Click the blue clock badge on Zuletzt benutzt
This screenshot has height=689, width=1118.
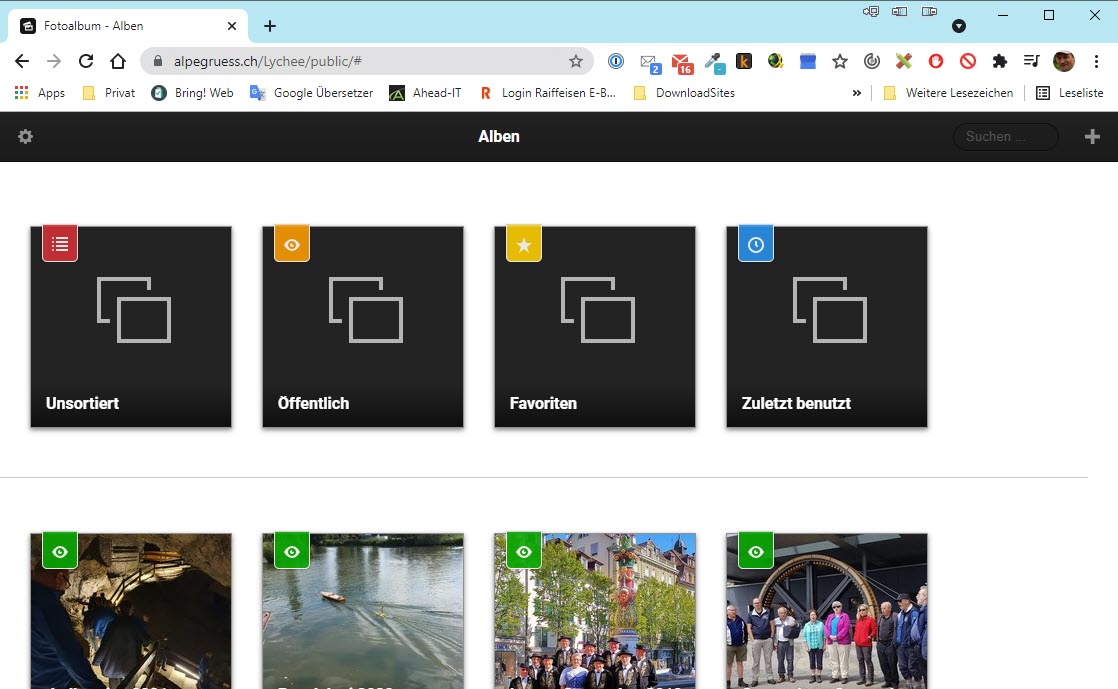coord(755,243)
